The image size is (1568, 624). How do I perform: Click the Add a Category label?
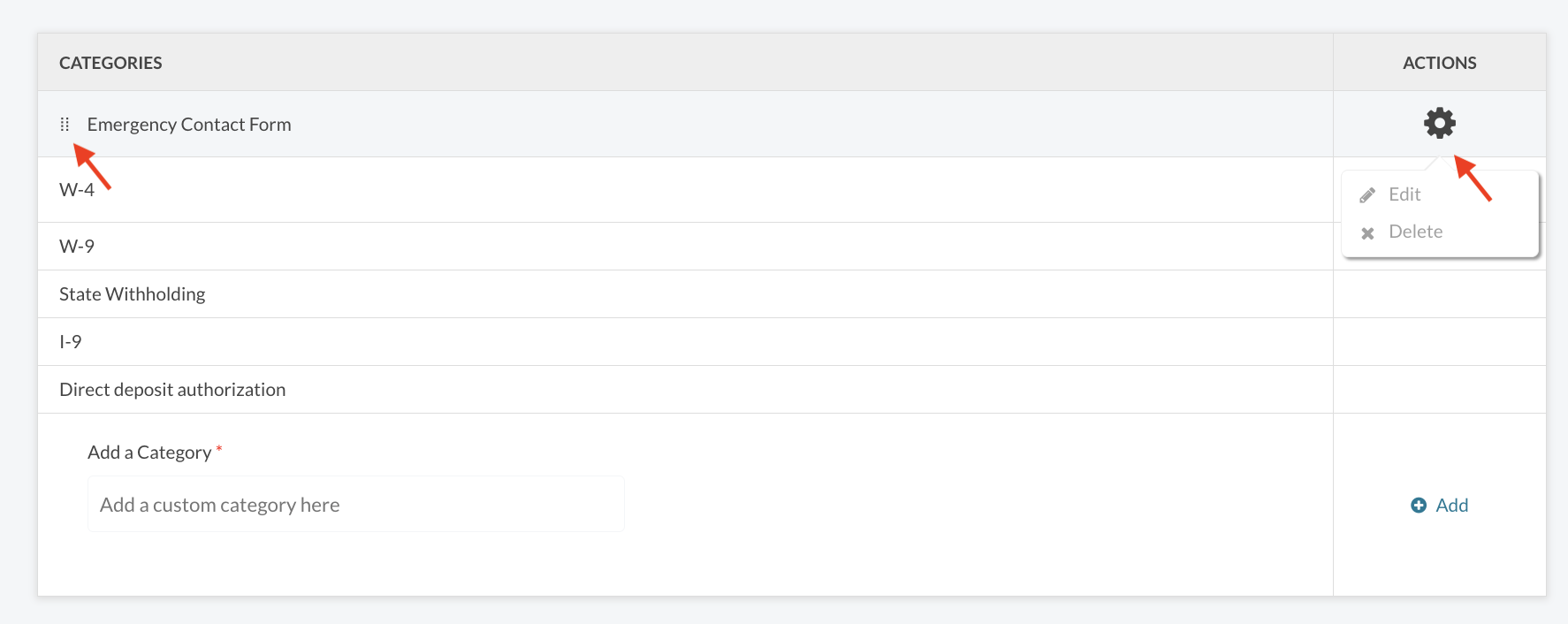click(x=149, y=453)
